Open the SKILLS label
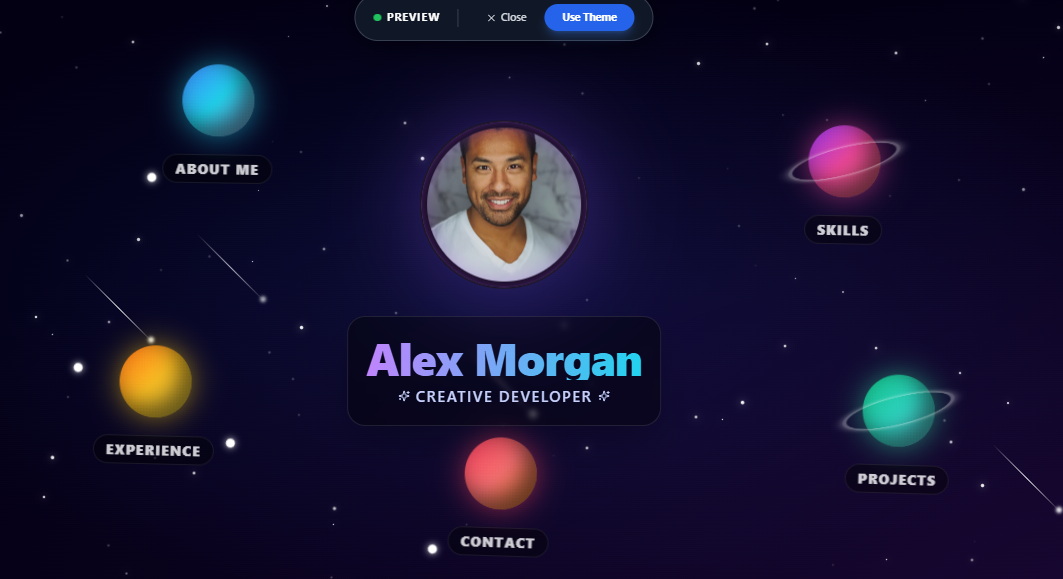 [x=843, y=230]
